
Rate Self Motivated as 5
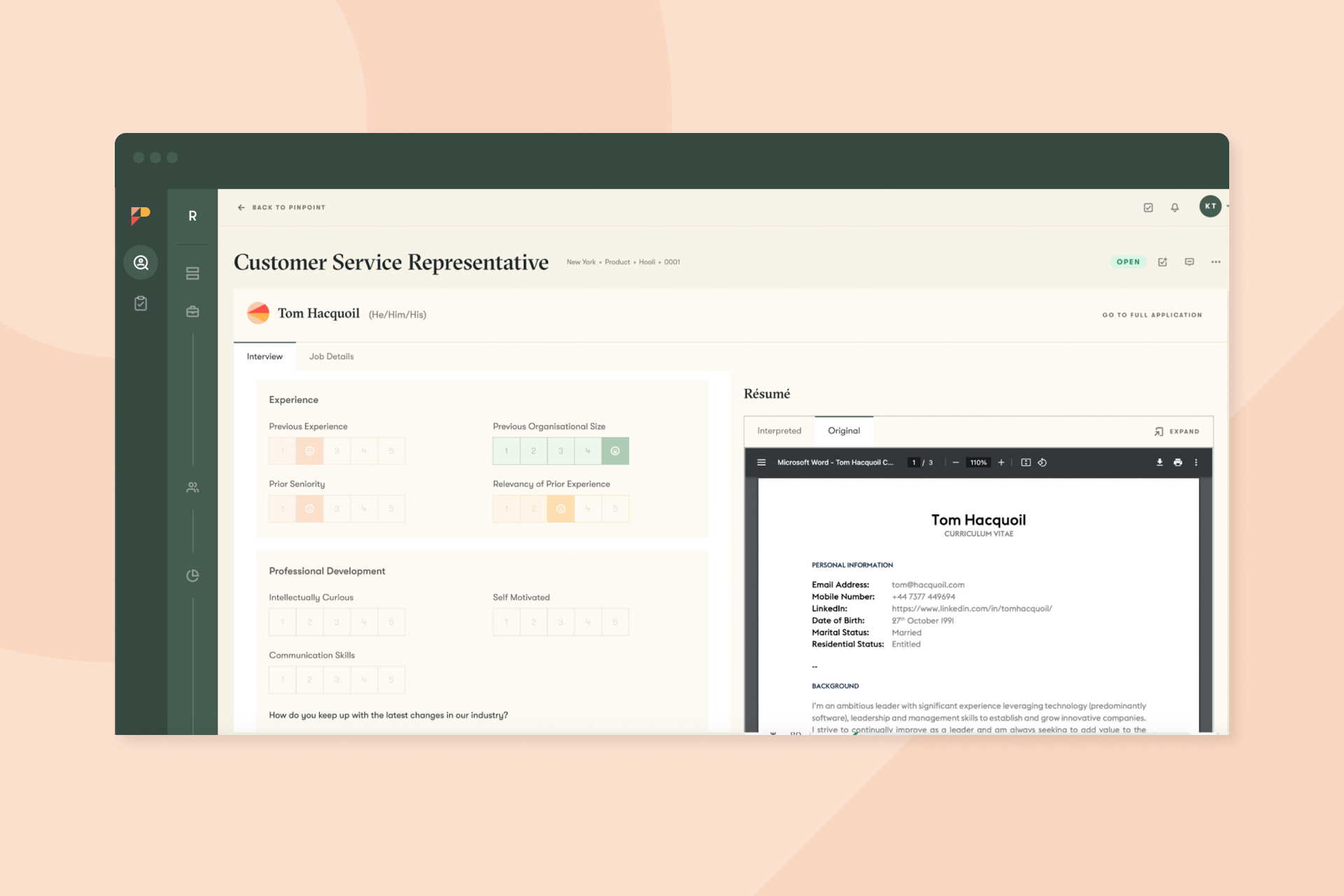click(615, 622)
